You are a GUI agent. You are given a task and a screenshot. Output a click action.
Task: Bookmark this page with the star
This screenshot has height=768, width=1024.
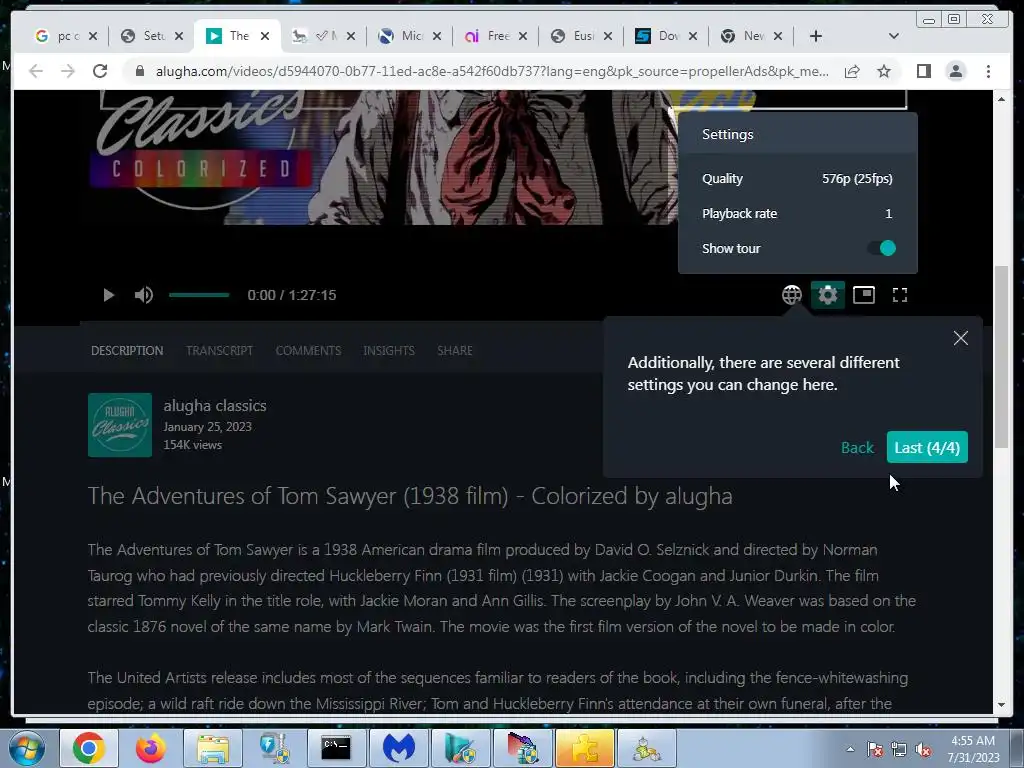(x=884, y=71)
